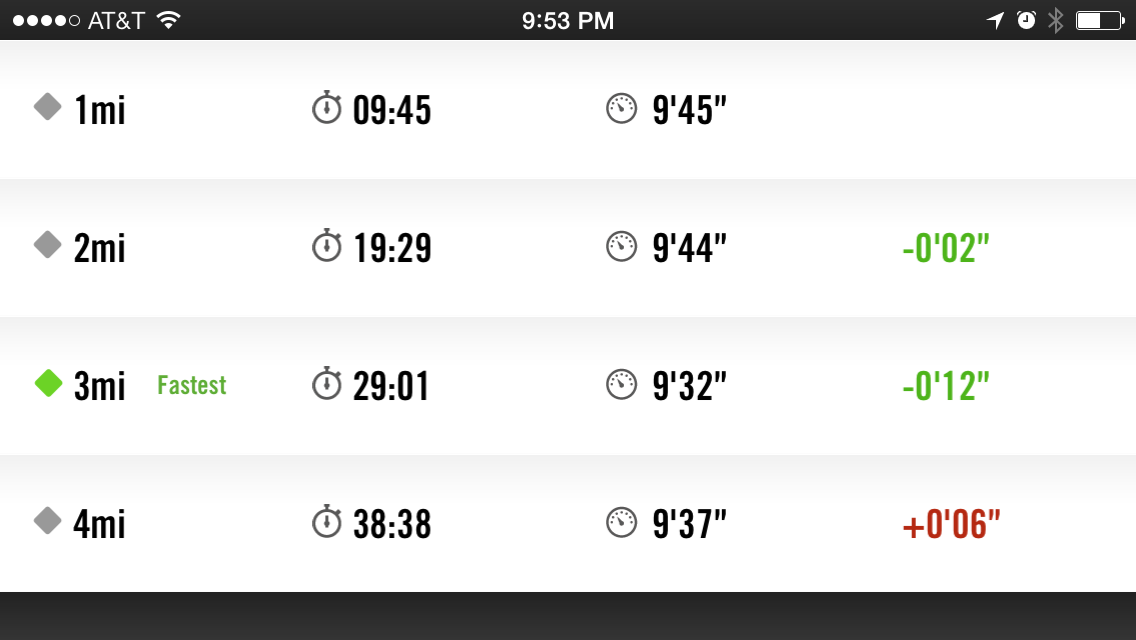Screen dimensions: 1136x640
Task: Tap the location services arrow icon
Action: point(995,20)
